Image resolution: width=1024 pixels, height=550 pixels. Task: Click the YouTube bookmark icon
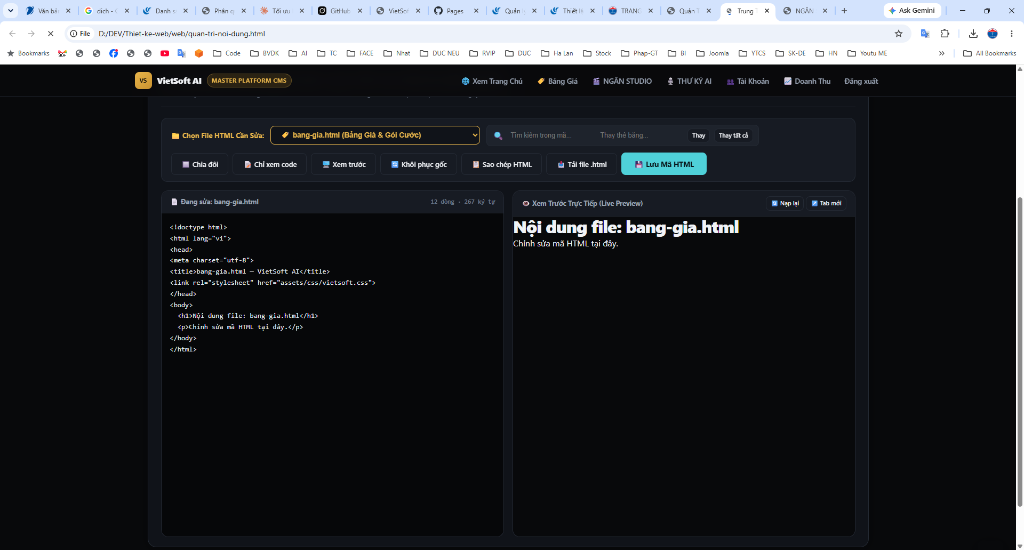pos(165,53)
